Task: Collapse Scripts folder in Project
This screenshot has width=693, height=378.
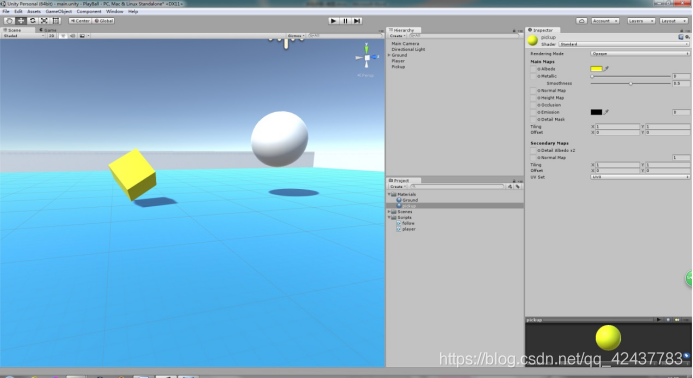Action: pos(389,218)
